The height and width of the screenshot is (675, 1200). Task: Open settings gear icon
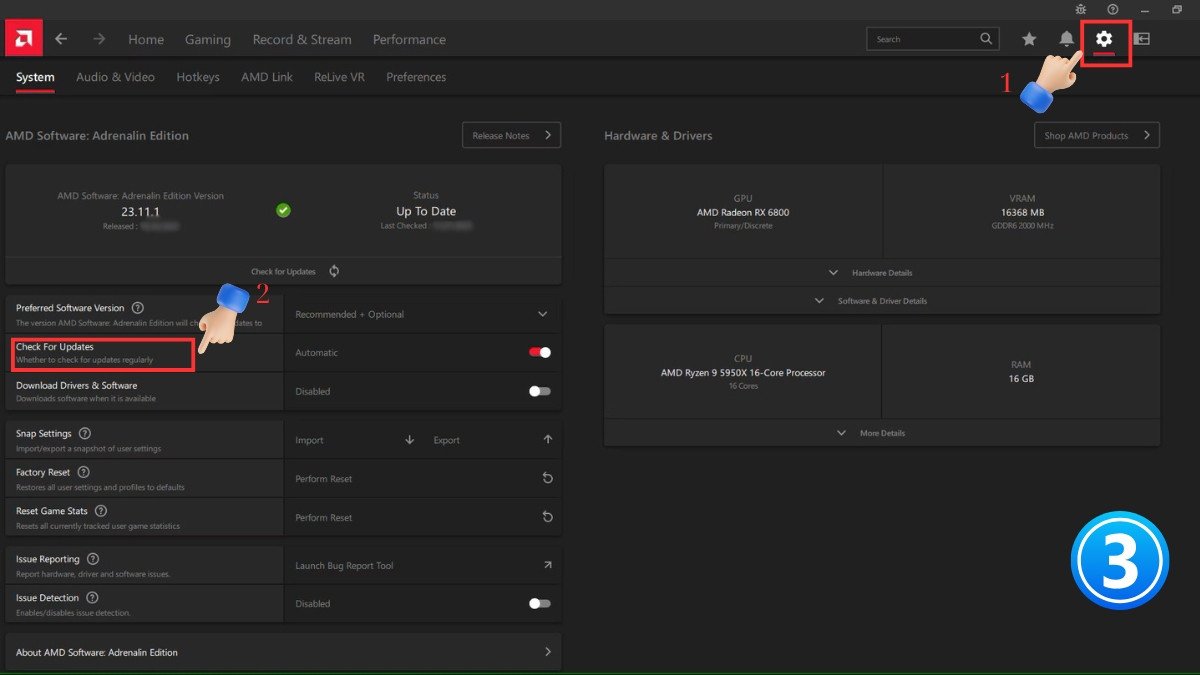pyautogui.click(x=1104, y=39)
